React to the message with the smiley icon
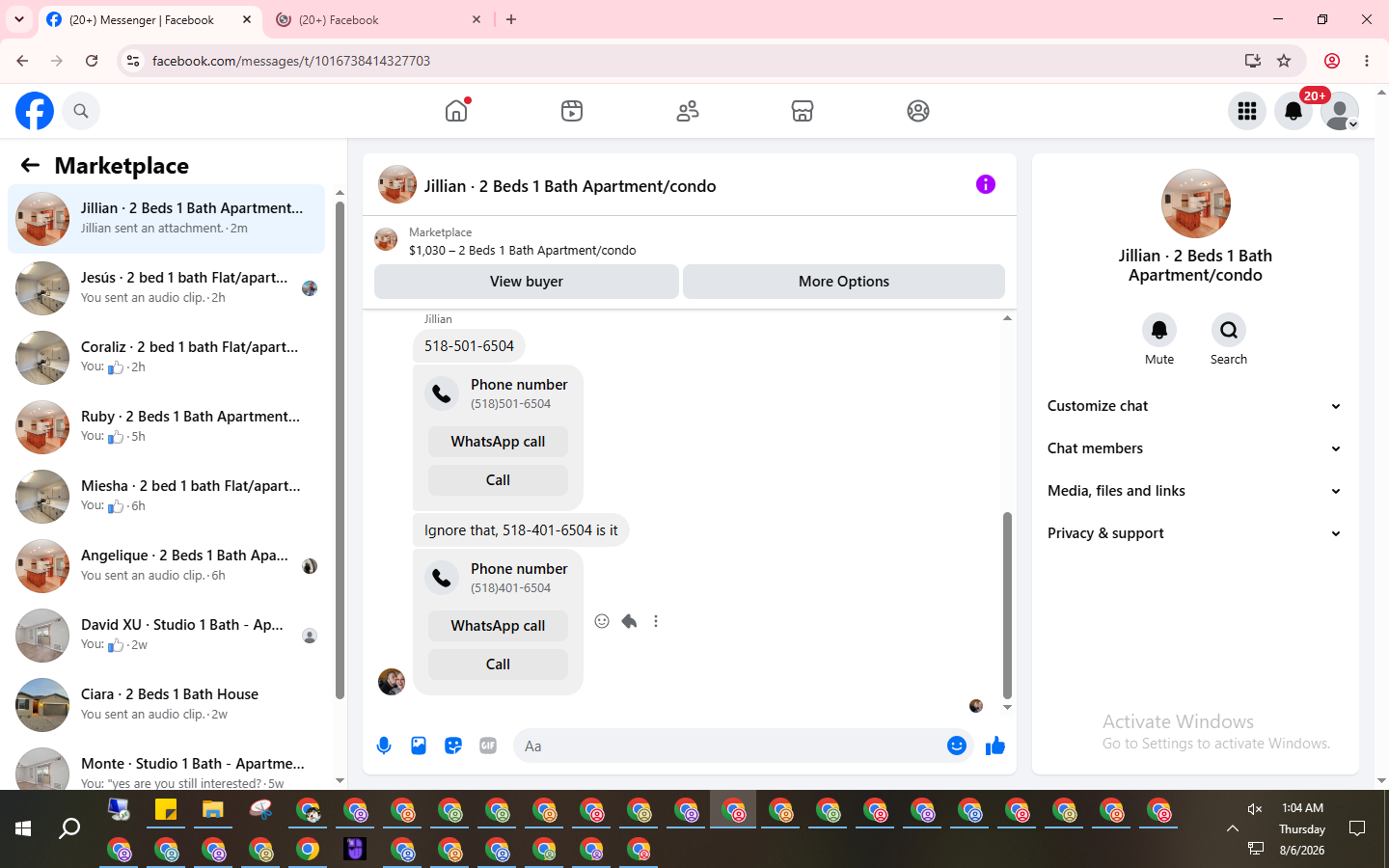Screen dimensions: 1389x868 [x=602, y=621]
